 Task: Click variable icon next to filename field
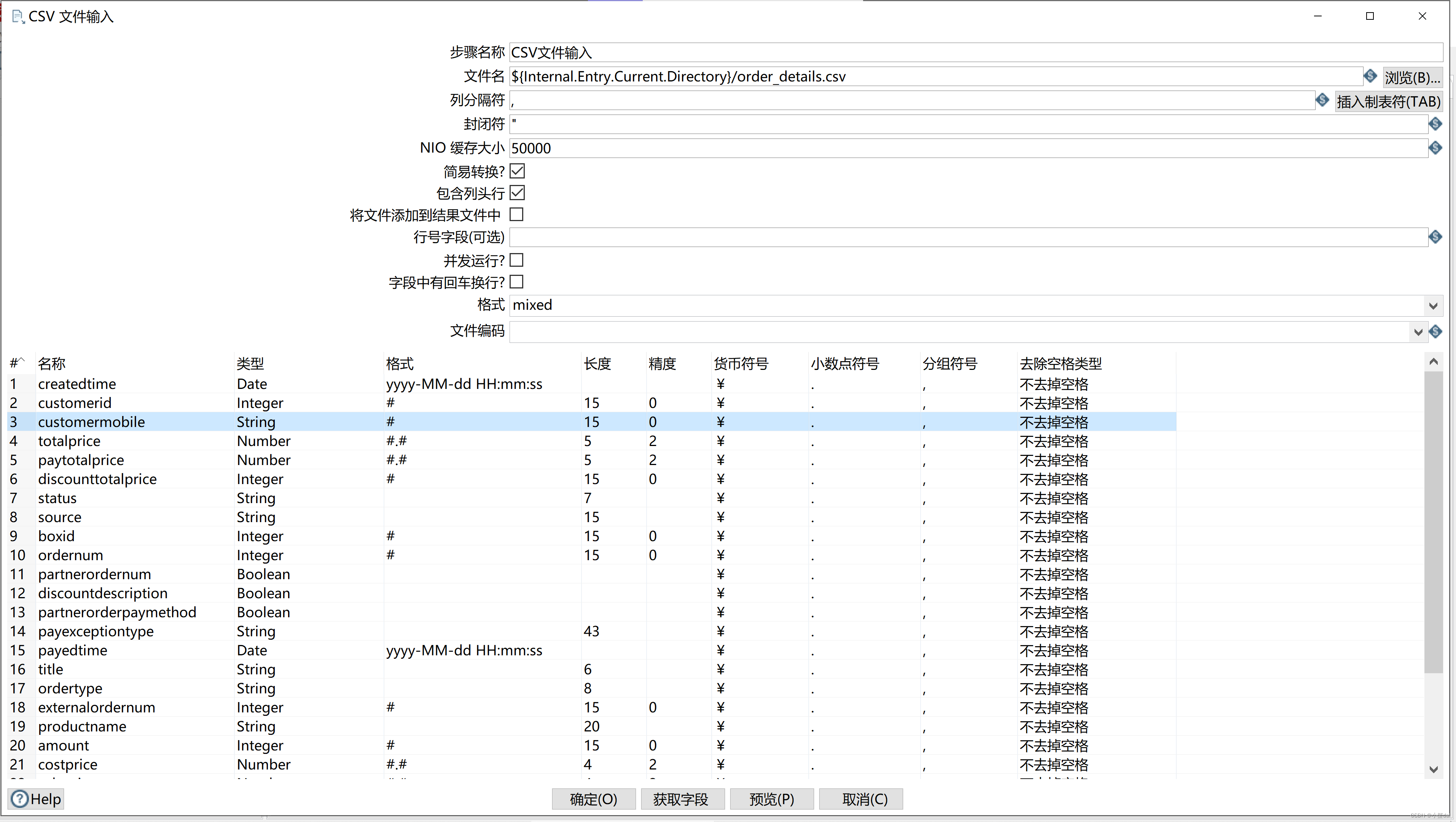click(x=1370, y=76)
